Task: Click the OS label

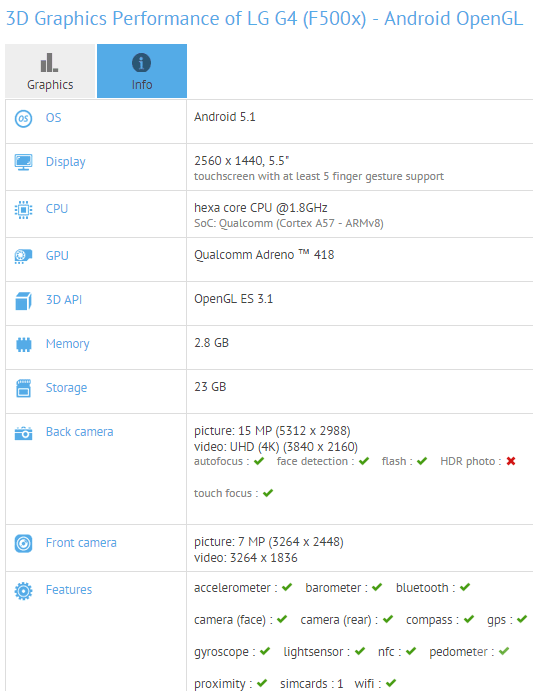Action: click(53, 118)
